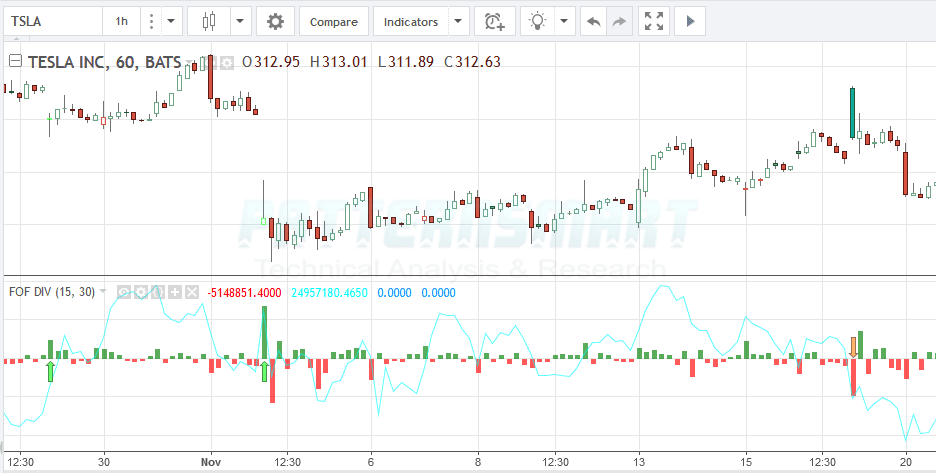Click the close price value C312.63
The height and width of the screenshot is (473, 936).
tap(472, 62)
